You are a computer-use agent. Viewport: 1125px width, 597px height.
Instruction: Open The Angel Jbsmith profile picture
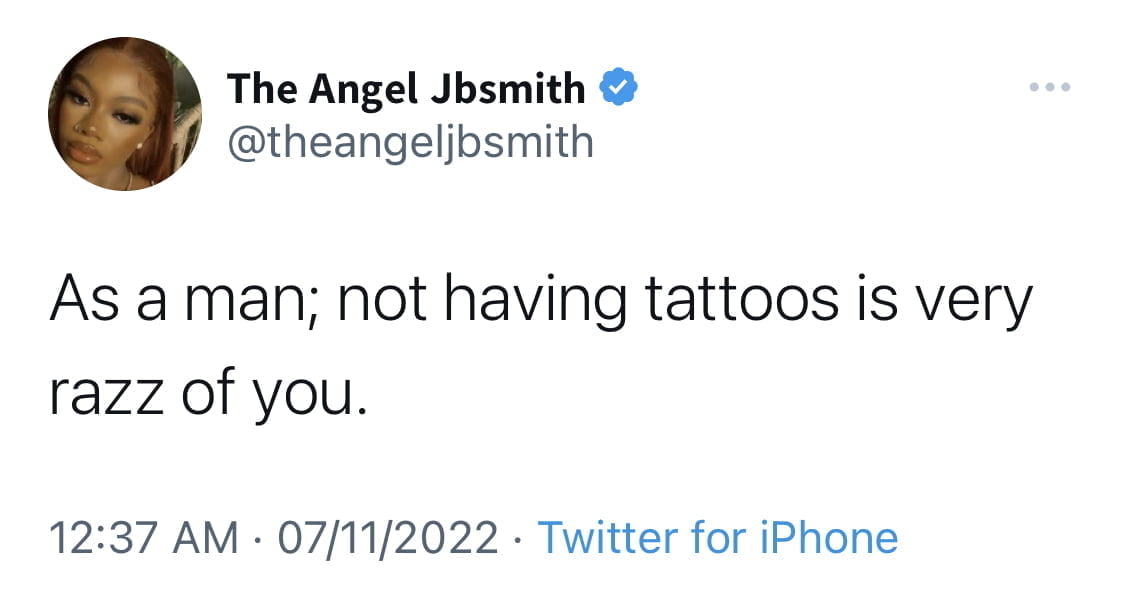(x=125, y=114)
